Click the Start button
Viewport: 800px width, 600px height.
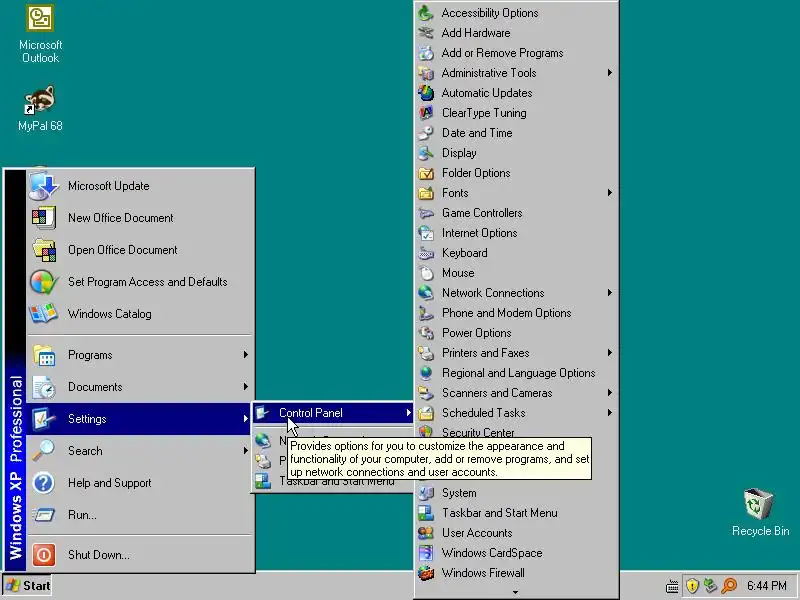pyautogui.click(x=29, y=586)
